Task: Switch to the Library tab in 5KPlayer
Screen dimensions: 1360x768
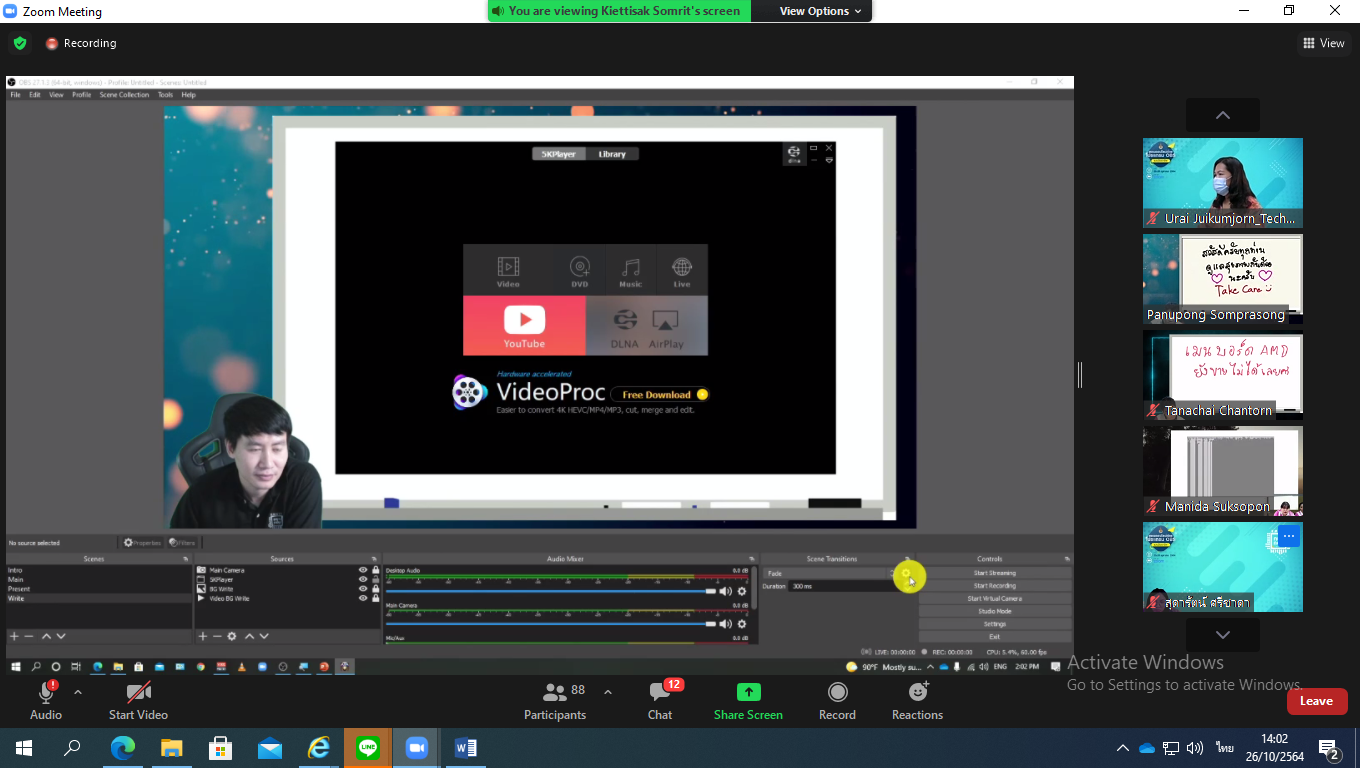Action: click(612, 154)
